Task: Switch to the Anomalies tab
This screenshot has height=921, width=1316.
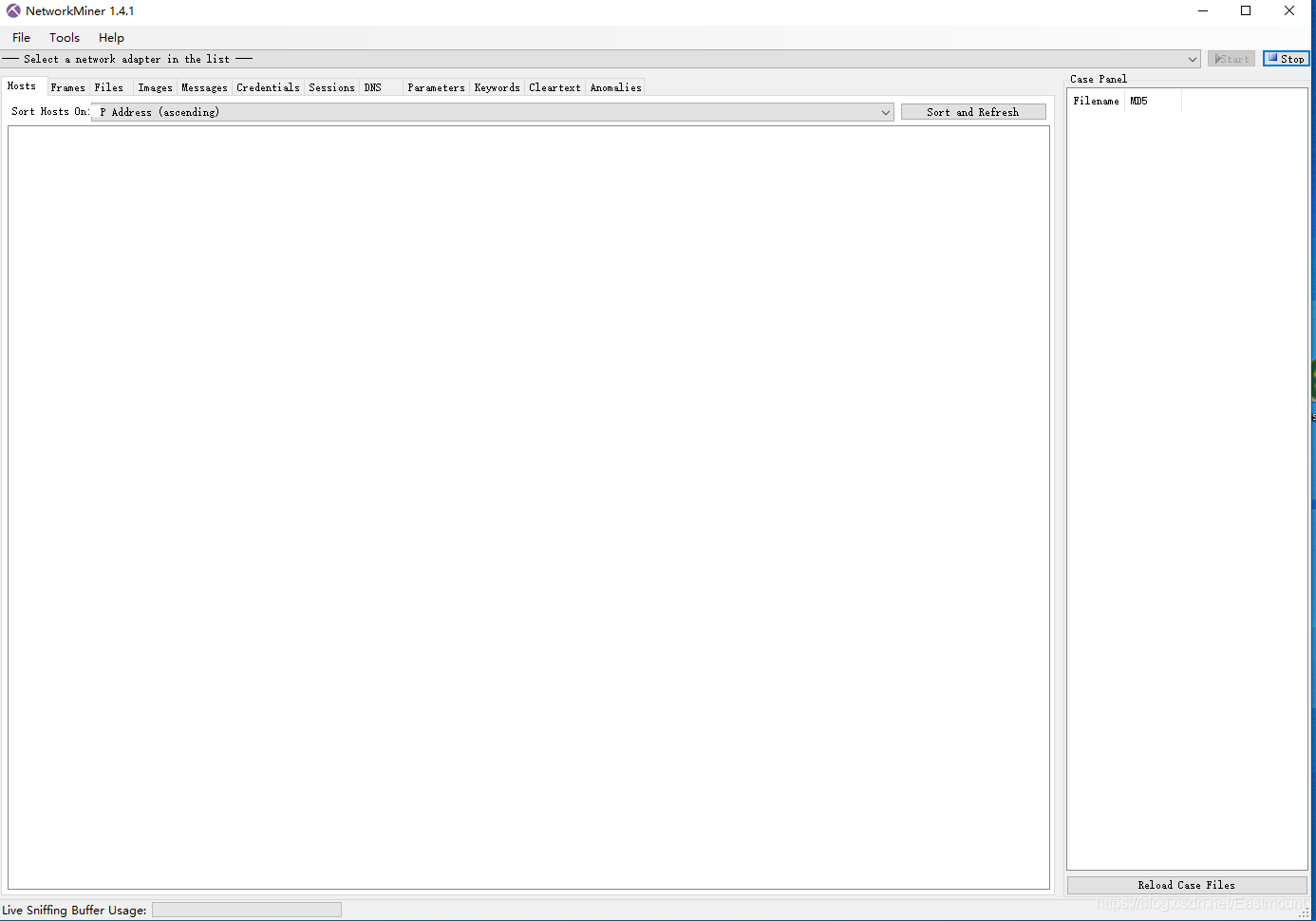Action: [x=615, y=87]
